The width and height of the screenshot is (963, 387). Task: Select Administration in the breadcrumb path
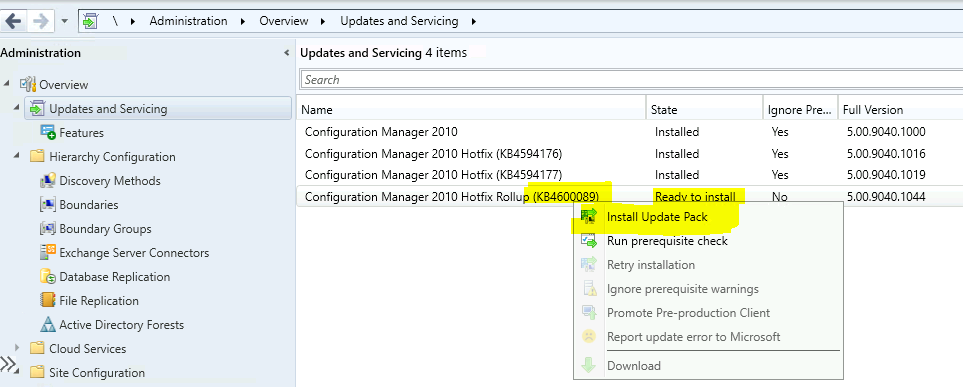point(188,21)
